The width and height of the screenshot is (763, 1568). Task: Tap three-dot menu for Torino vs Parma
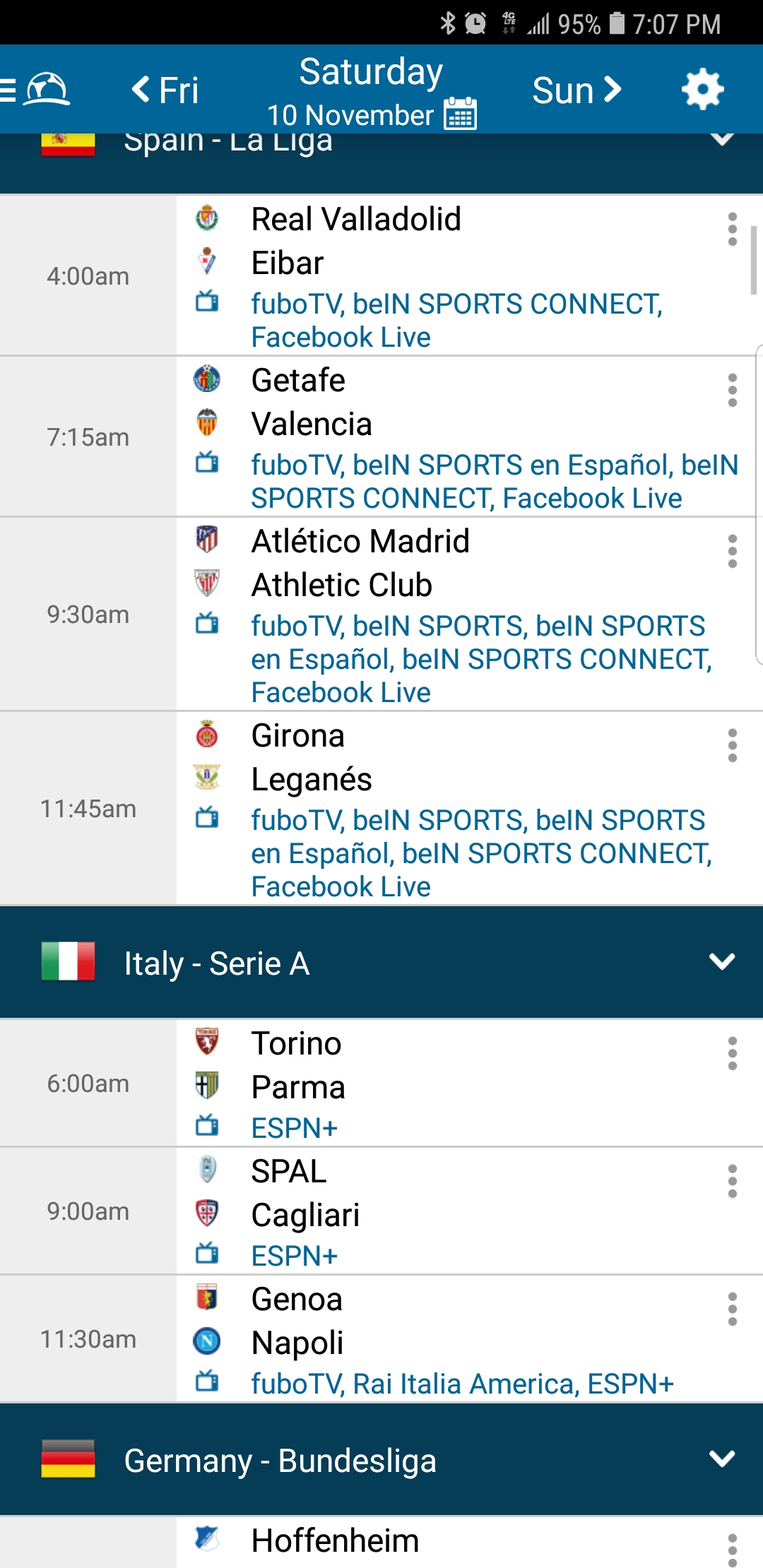click(732, 1054)
